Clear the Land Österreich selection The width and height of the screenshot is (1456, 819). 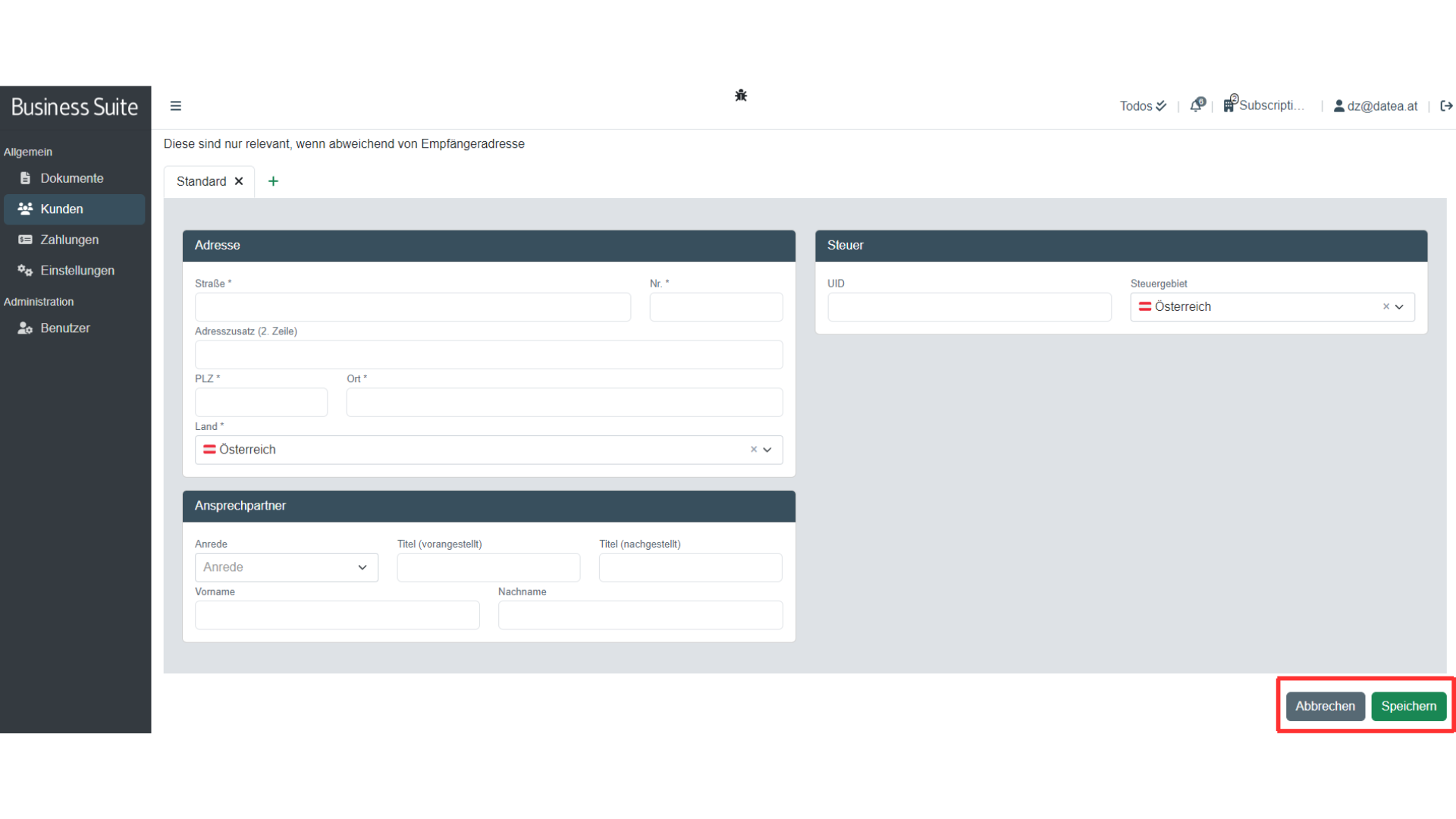(754, 450)
